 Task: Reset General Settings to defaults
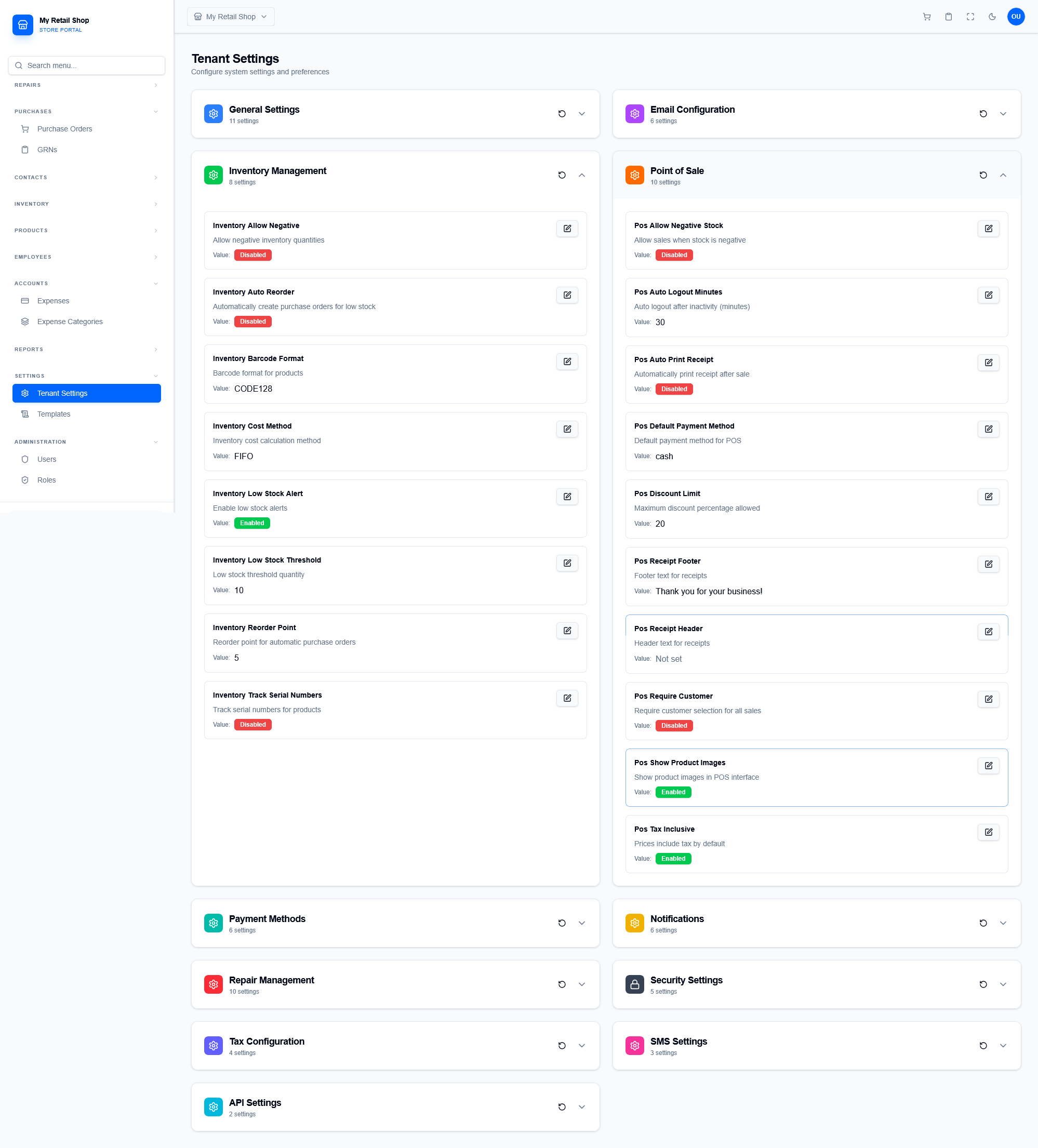click(562, 114)
